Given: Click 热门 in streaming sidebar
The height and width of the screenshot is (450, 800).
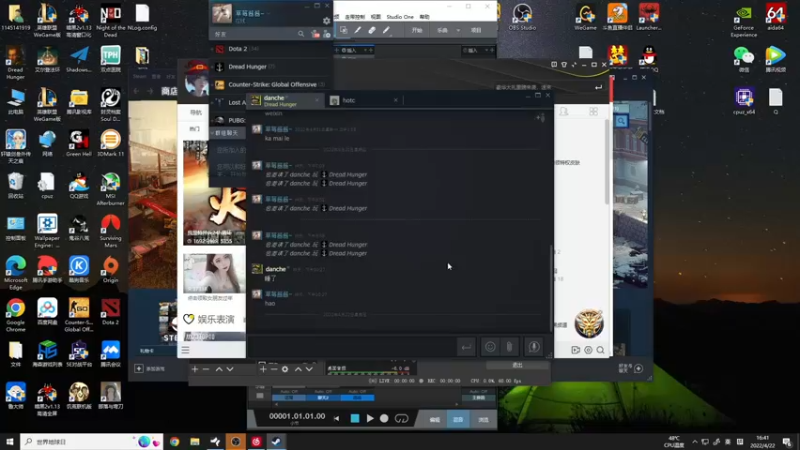Looking at the screenshot, I should tap(194, 129).
